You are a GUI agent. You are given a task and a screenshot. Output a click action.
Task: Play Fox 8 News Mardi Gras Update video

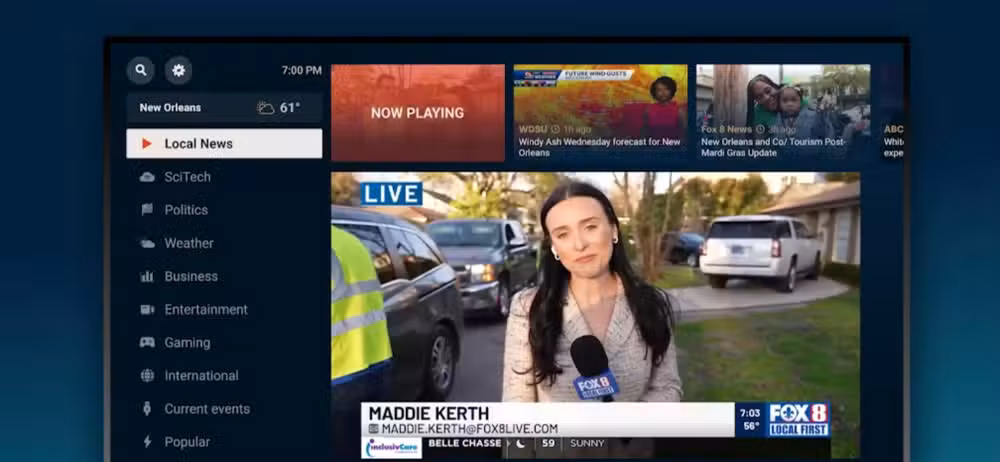click(x=783, y=113)
